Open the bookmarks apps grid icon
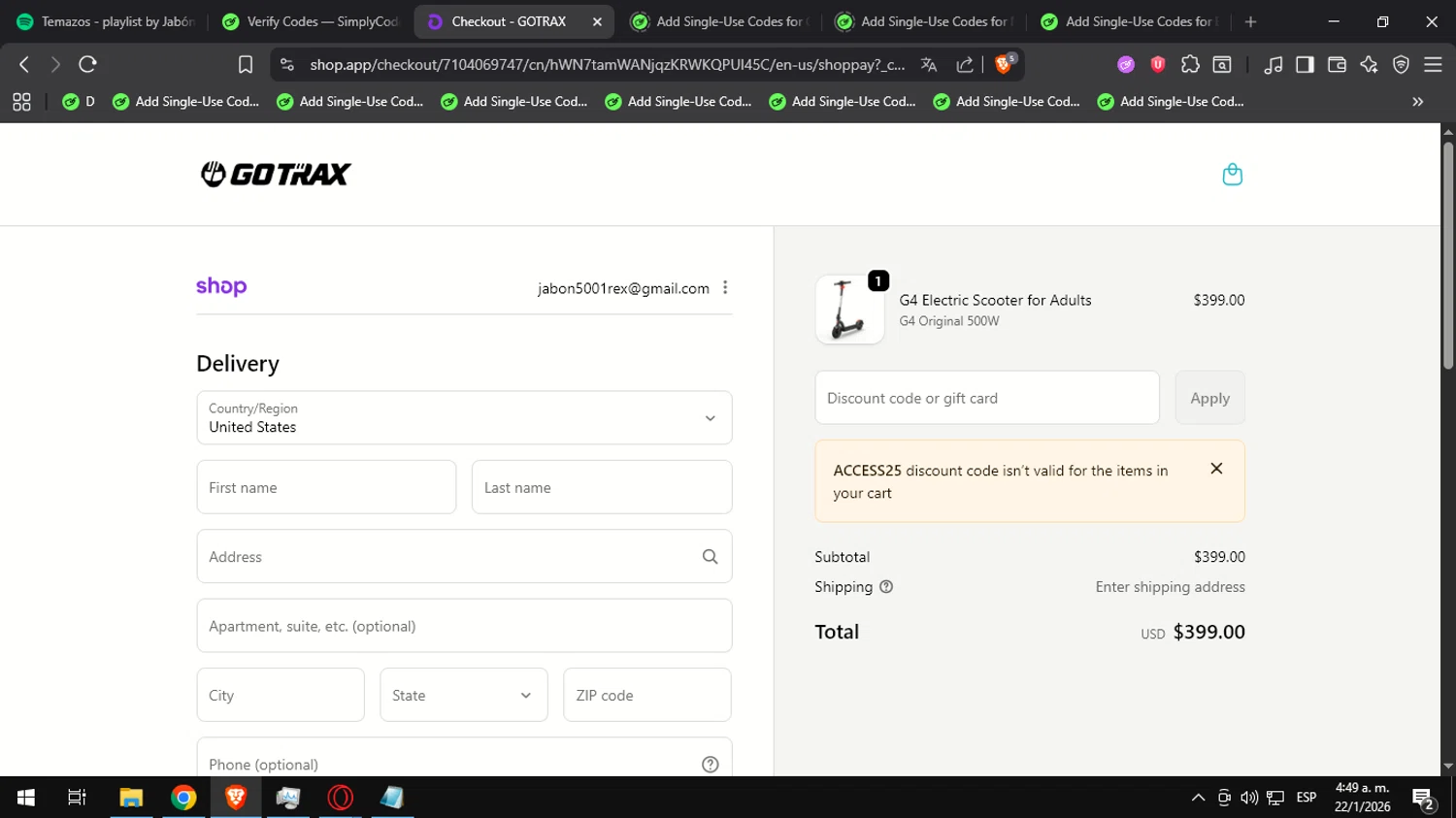This screenshot has width=1456, height=818. tap(21, 101)
